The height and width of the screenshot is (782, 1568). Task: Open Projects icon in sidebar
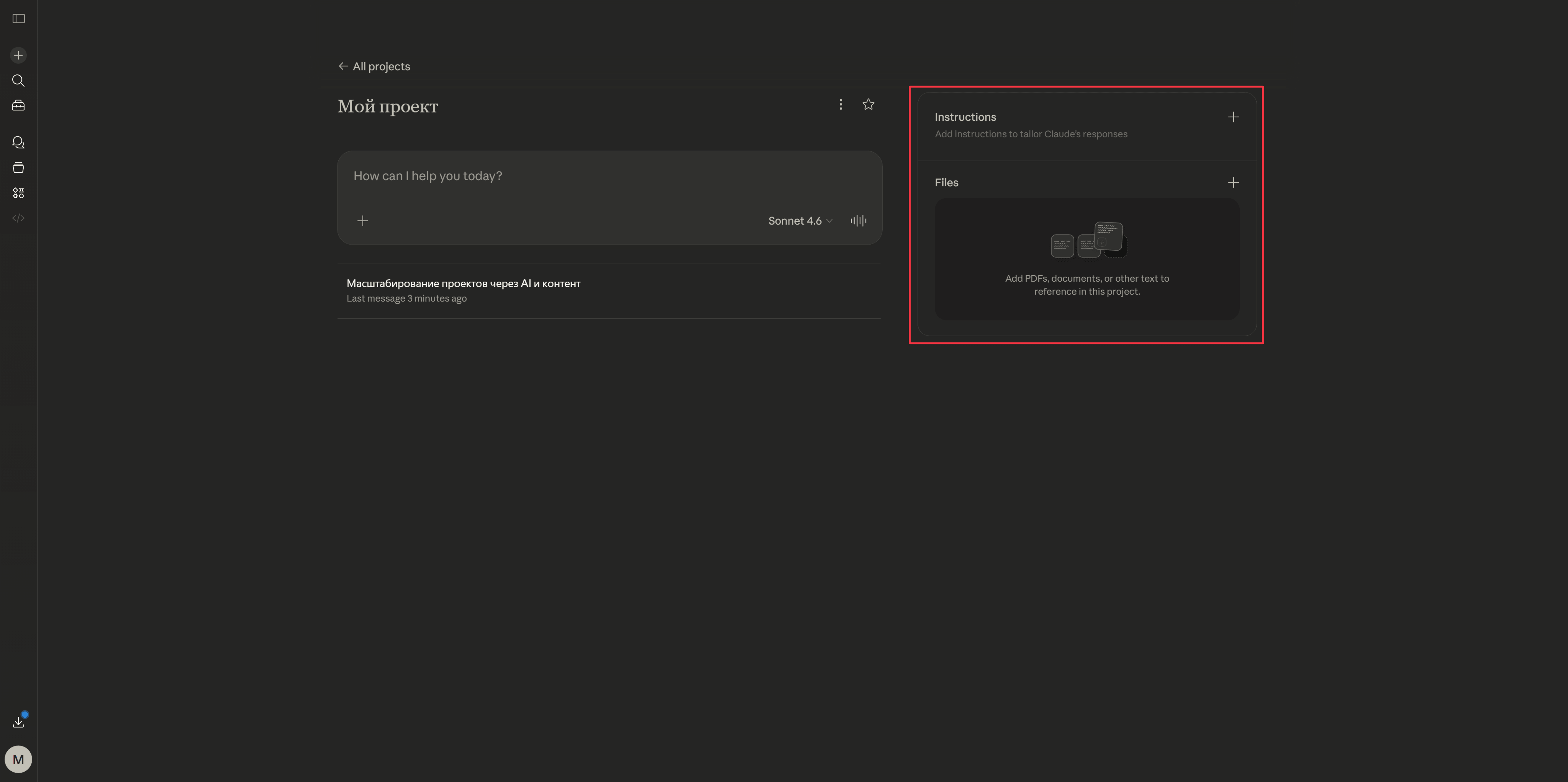[x=18, y=168]
